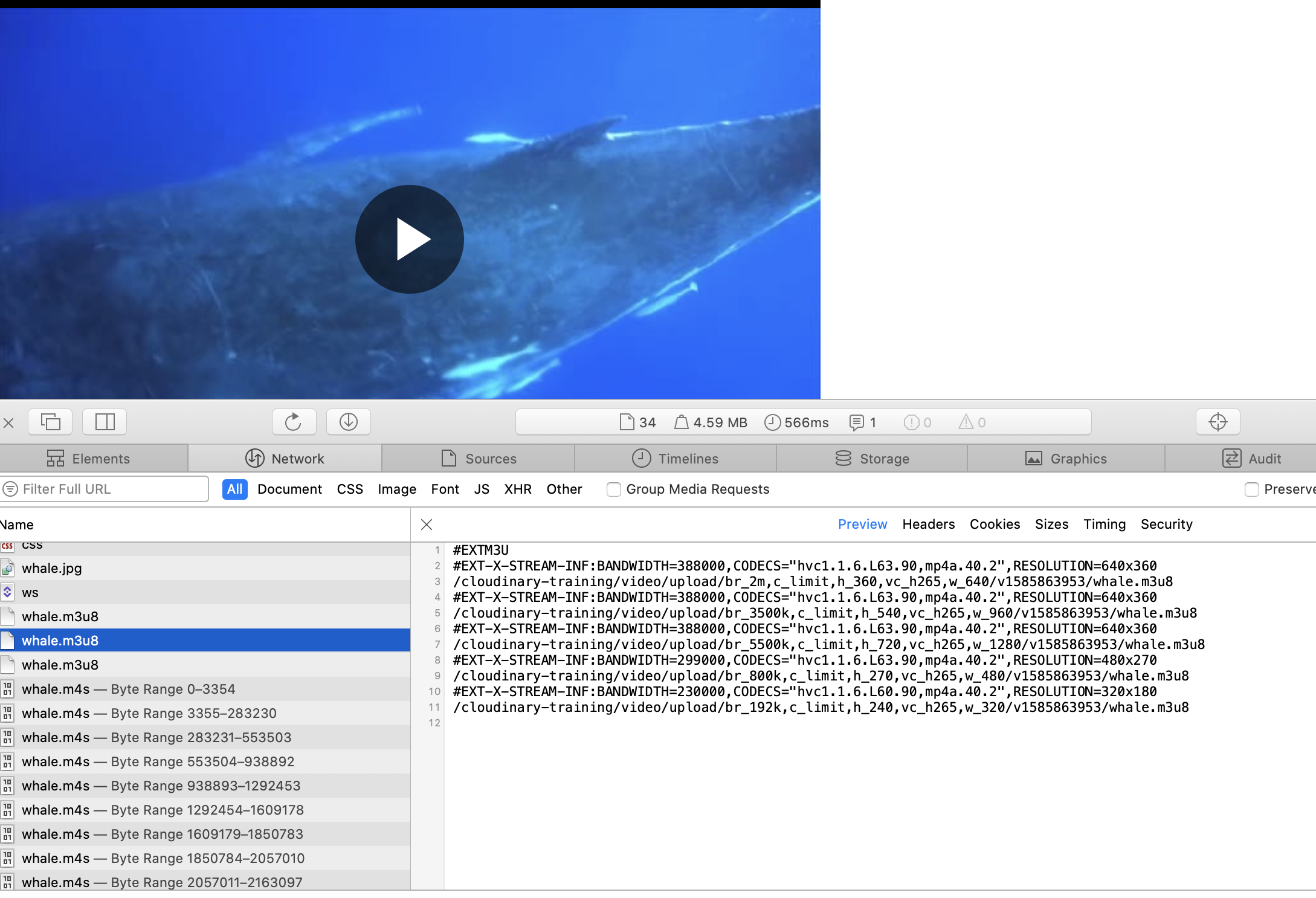This screenshot has width=1316, height=898.
Task: Click the download web archive icon
Action: pos(349,422)
